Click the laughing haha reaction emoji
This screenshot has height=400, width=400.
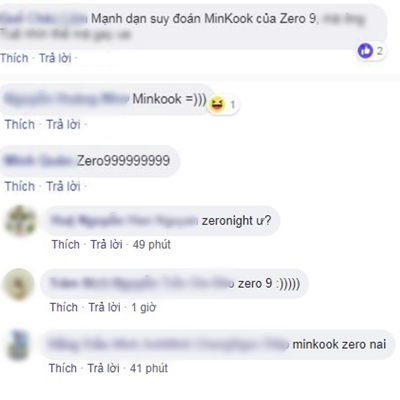point(217,105)
